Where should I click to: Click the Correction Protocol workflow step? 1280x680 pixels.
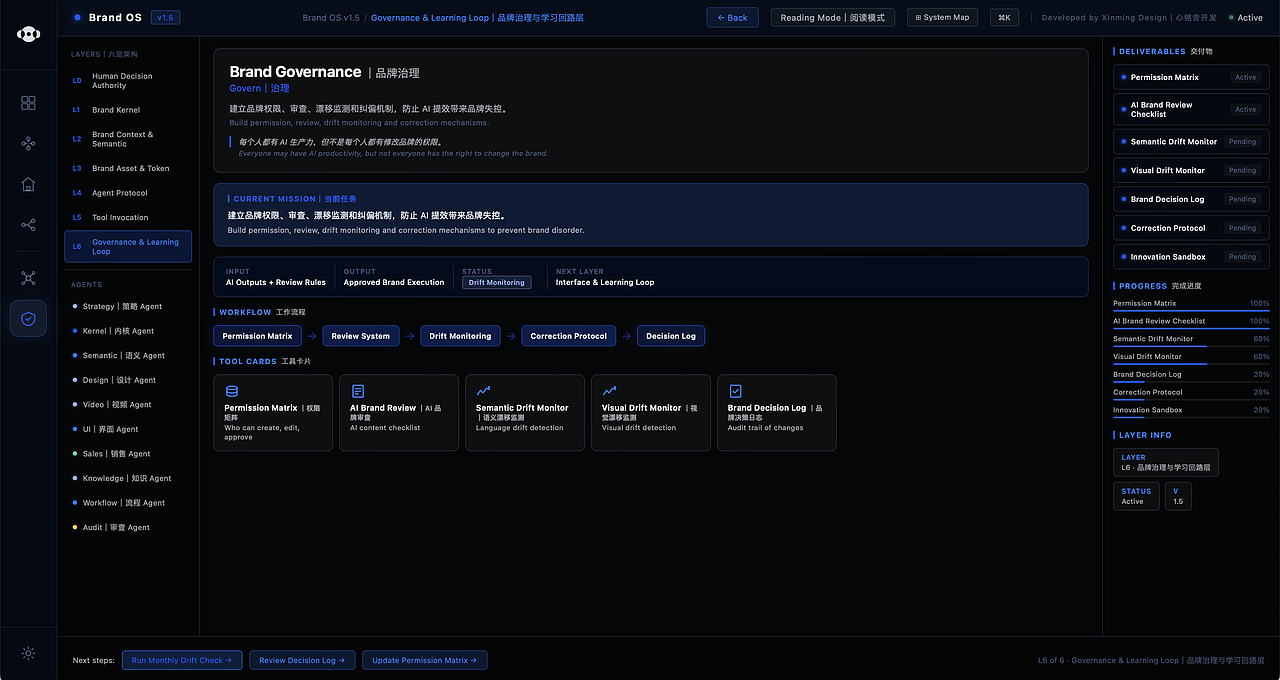[568, 336]
